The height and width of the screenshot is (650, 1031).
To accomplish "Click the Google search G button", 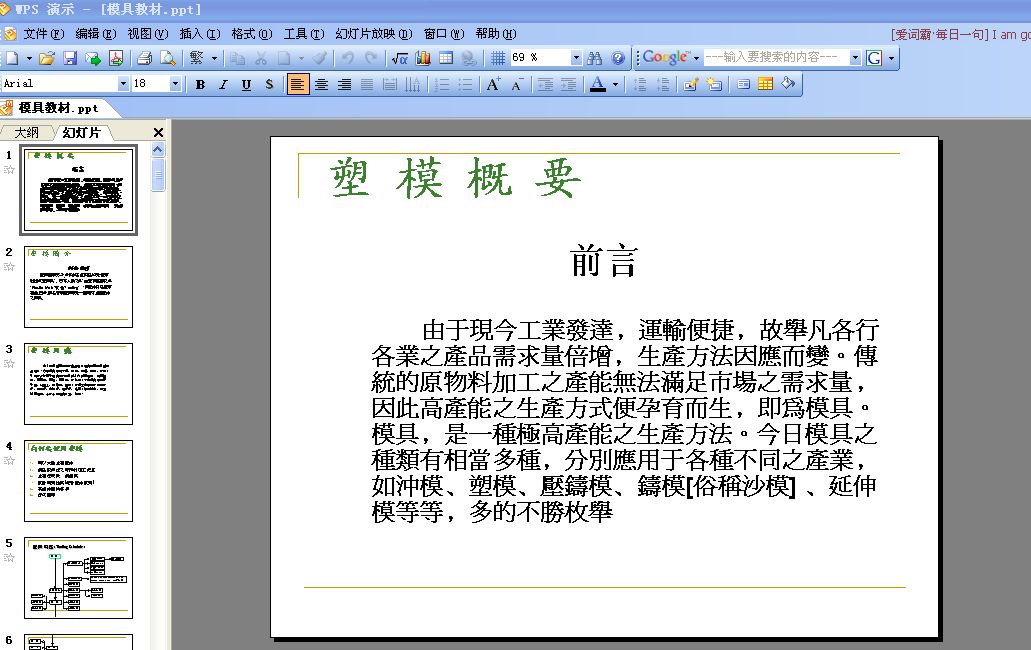I will point(874,58).
